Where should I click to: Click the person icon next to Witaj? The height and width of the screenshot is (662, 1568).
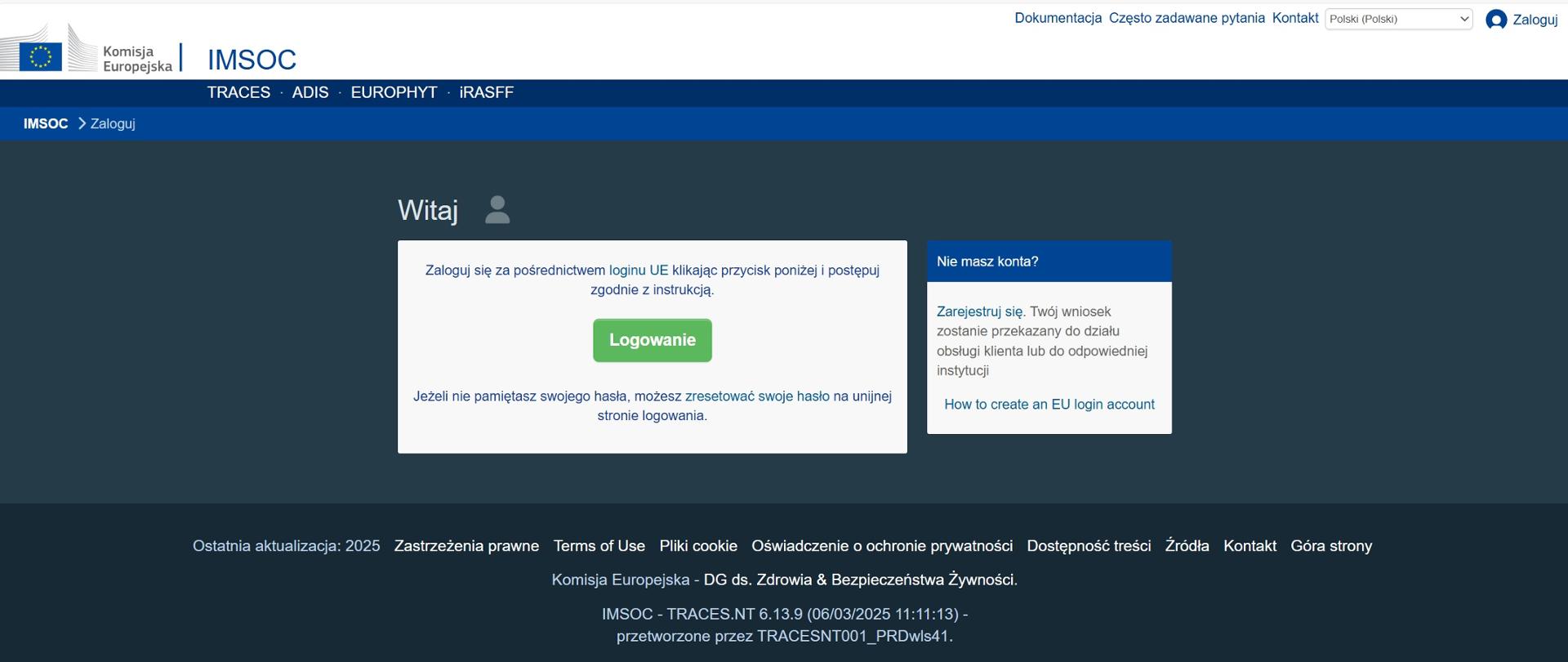point(497,210)
